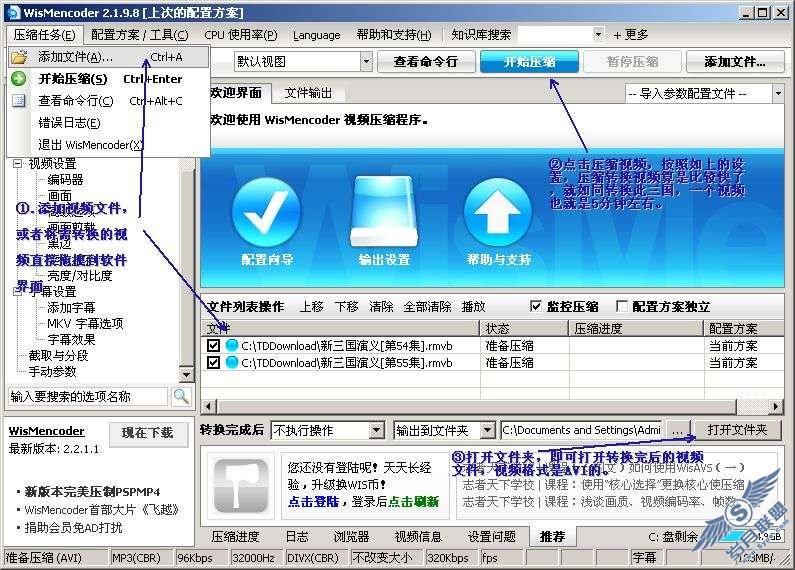Open the WisMencoder link
Image resolution: width=795 pixels, height=570 pixels.
point(46,431)
